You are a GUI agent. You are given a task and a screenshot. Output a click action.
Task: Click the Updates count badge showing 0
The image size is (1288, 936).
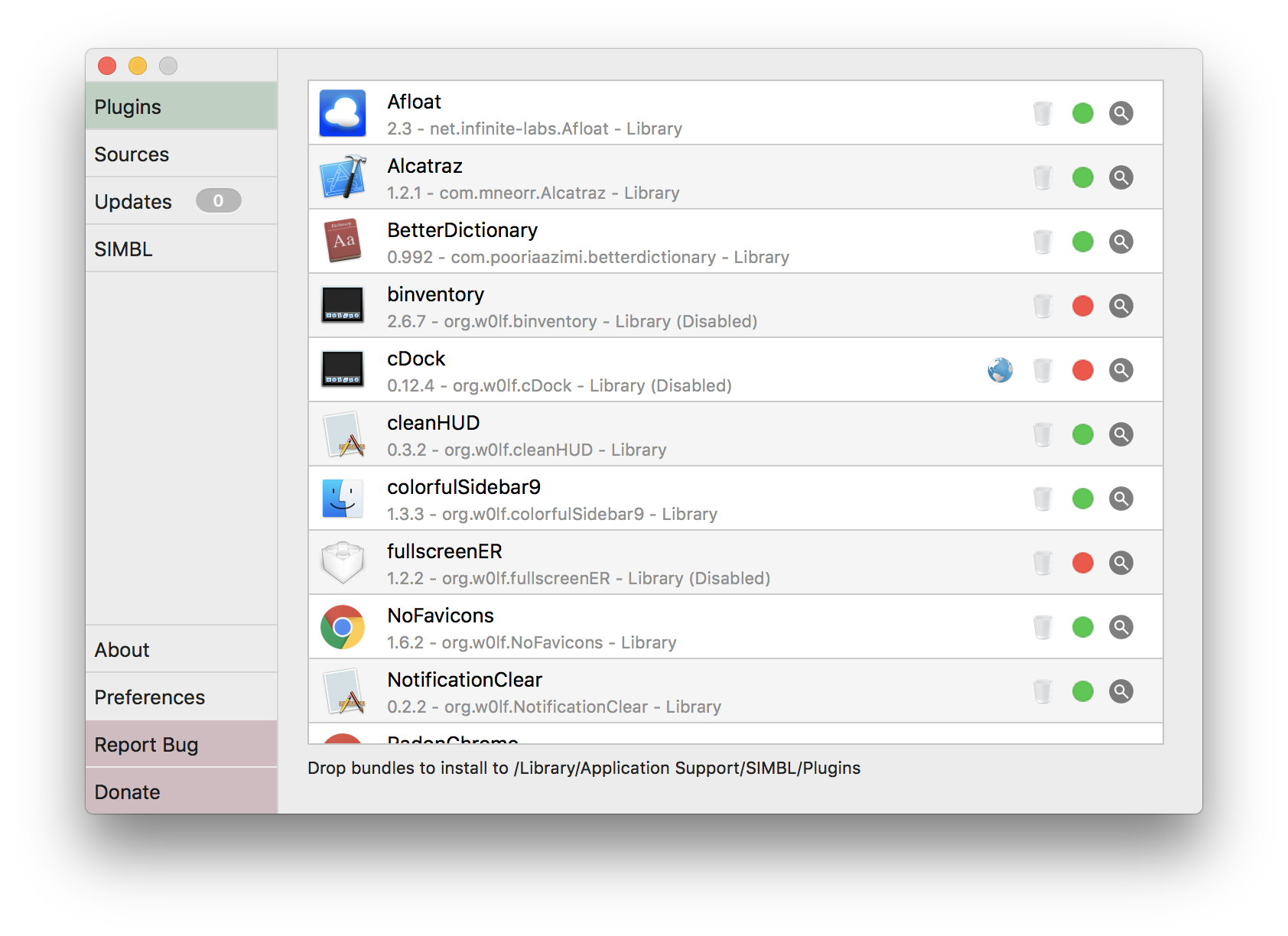tap(219, 200)
